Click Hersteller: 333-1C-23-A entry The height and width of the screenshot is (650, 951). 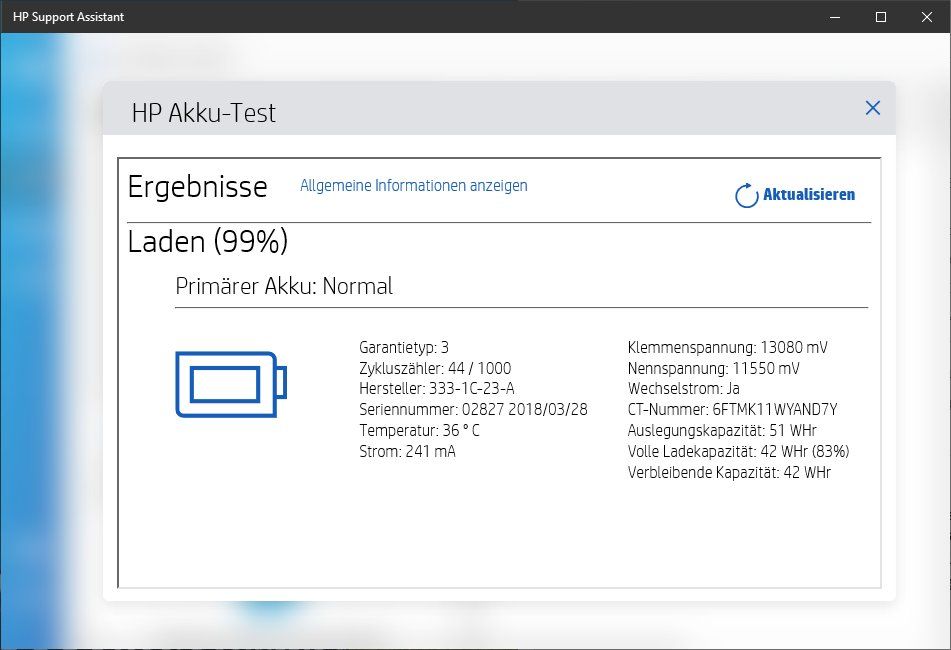click(x=437, y=389)
